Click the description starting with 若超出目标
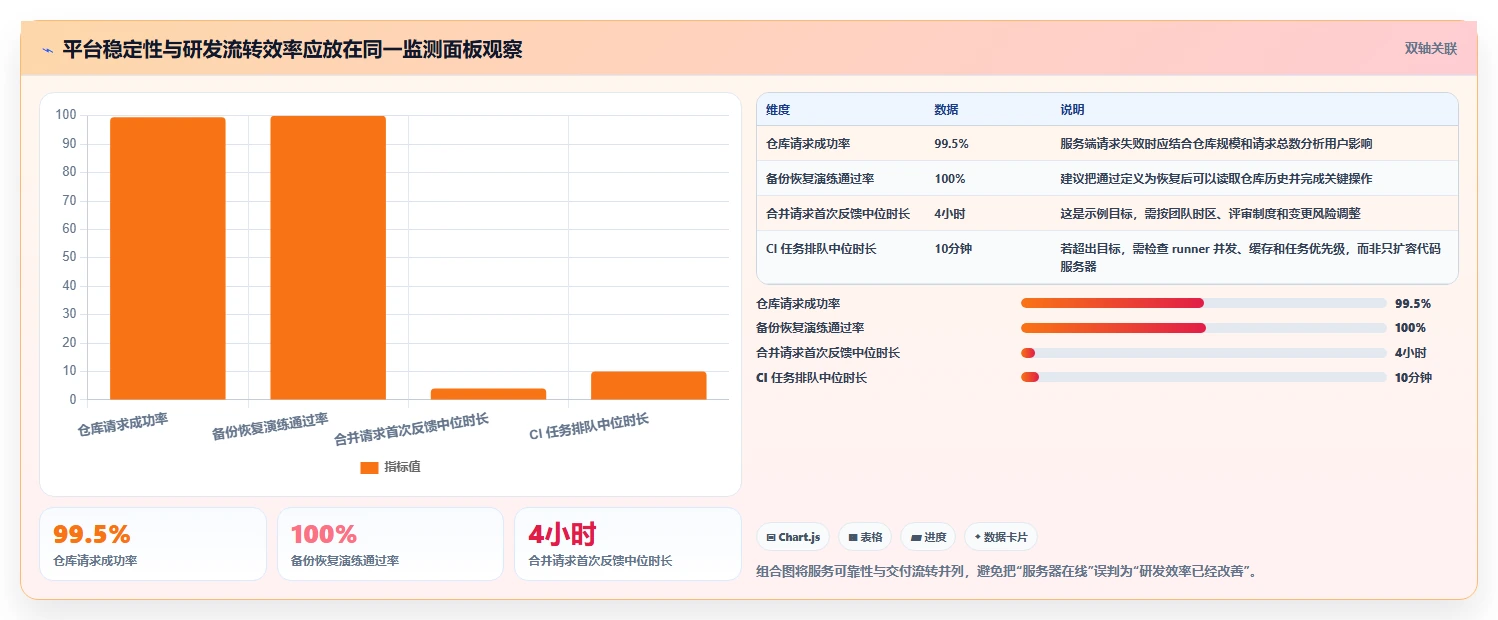This screenshot has height=620, width=1498. pyautogui.click(x=1250, y=257)
